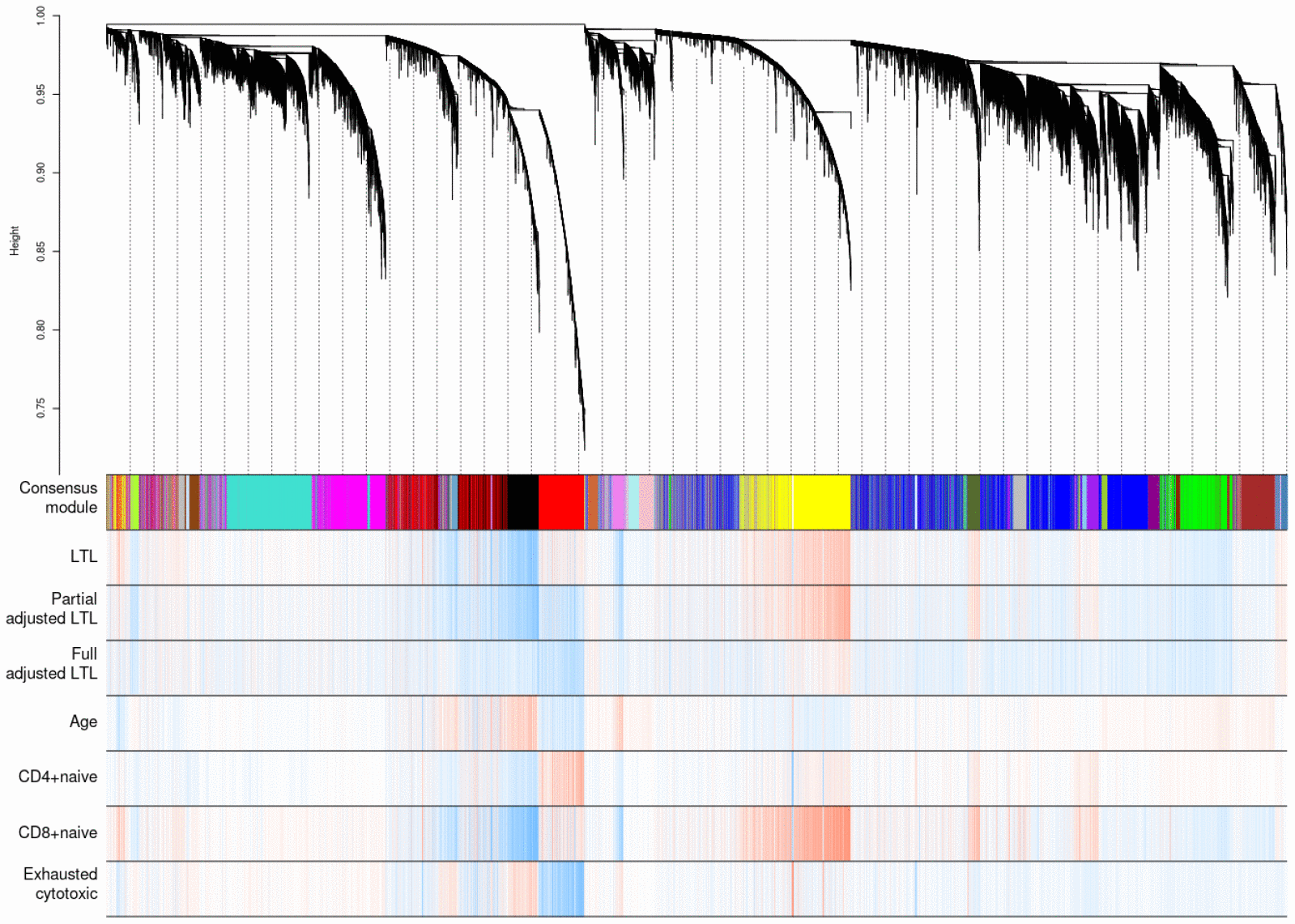This screenshot has width=1295, height=924.
Task: Click the 'Consensus module' row label
Action: click(x=58, y=497)
